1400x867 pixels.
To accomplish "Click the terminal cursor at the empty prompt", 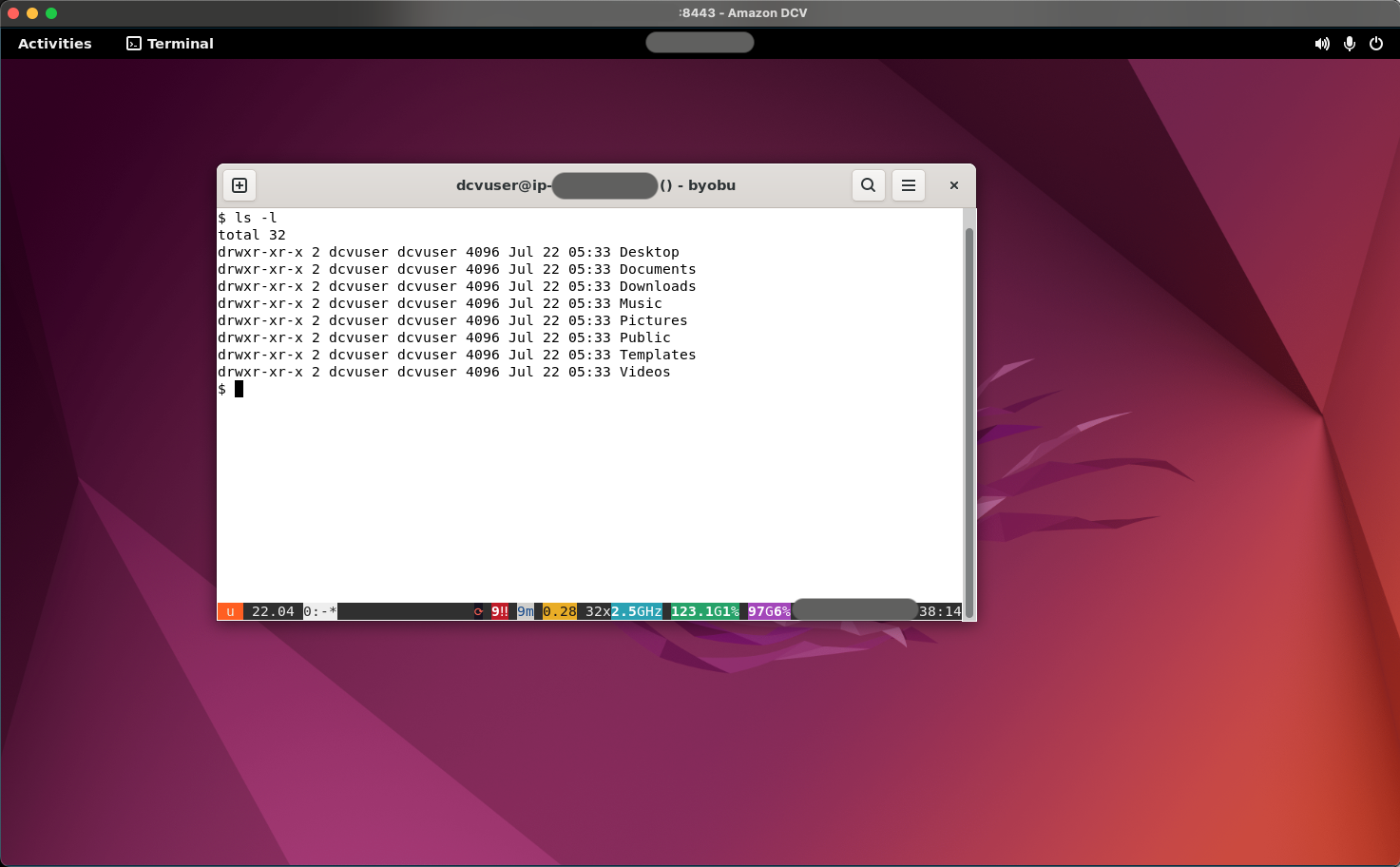I will pos(240,389).
